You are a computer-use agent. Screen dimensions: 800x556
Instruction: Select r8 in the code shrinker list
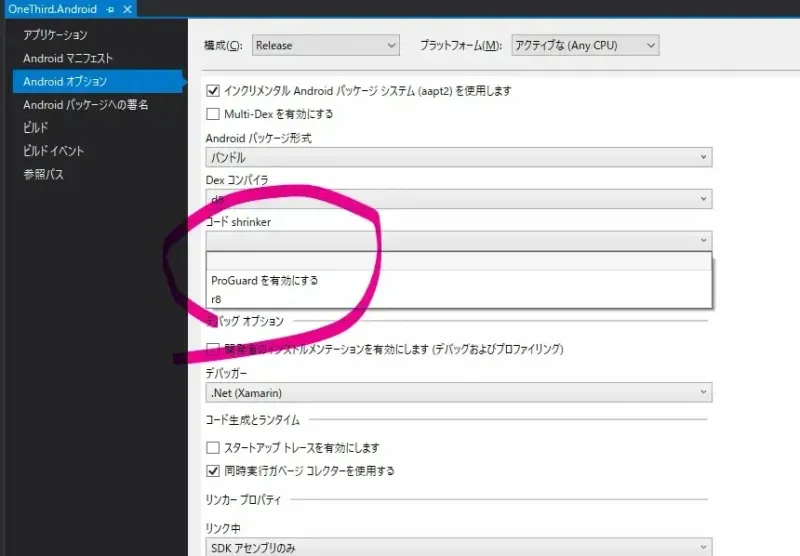click(217, 299)
